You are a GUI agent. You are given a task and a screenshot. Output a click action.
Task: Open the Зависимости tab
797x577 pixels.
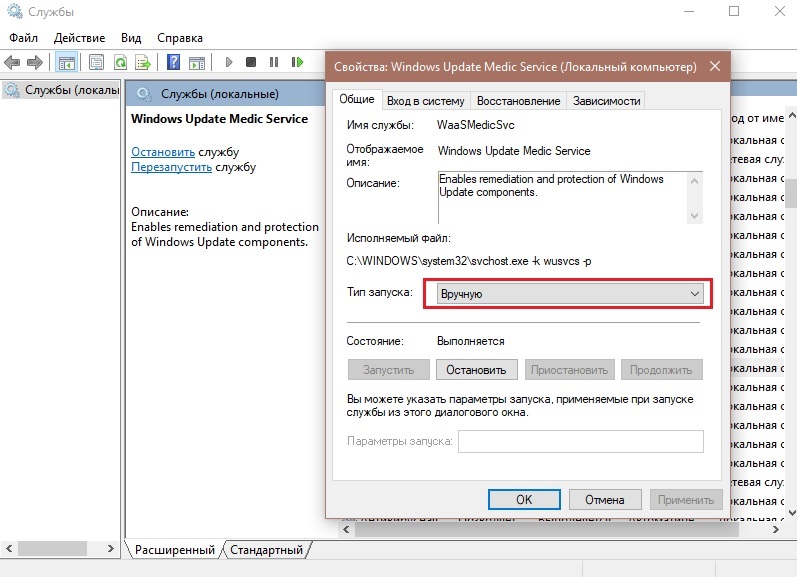coord(605,101)
